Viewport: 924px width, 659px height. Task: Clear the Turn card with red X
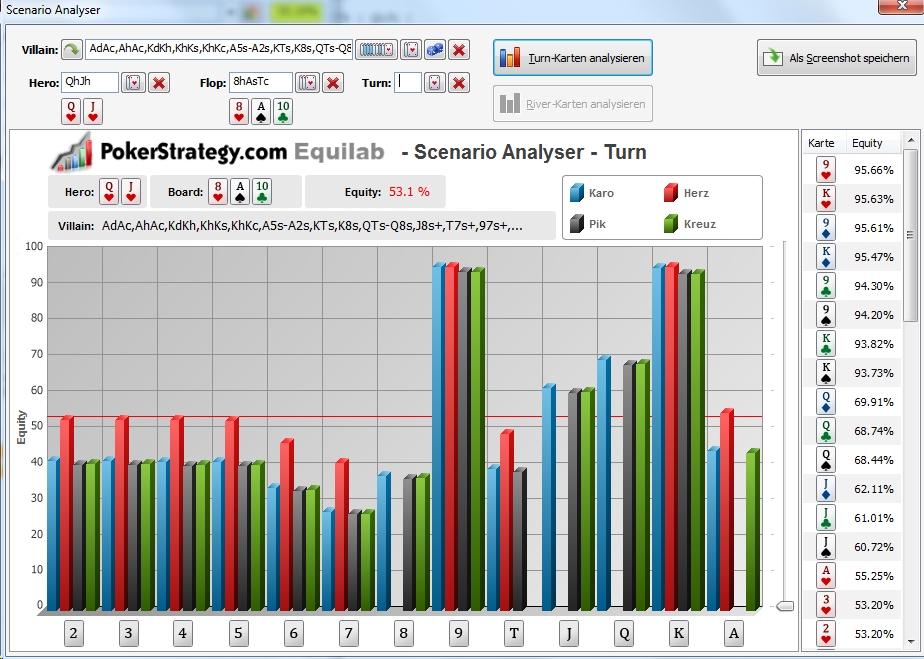[x=458, y=83]
